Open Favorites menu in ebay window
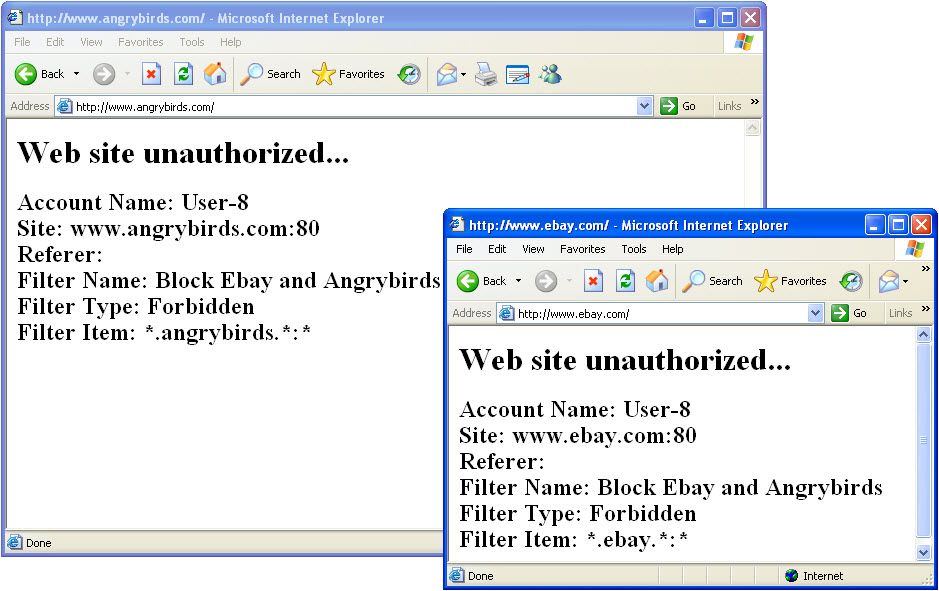The image size is (939, 591). coord(583,248)
